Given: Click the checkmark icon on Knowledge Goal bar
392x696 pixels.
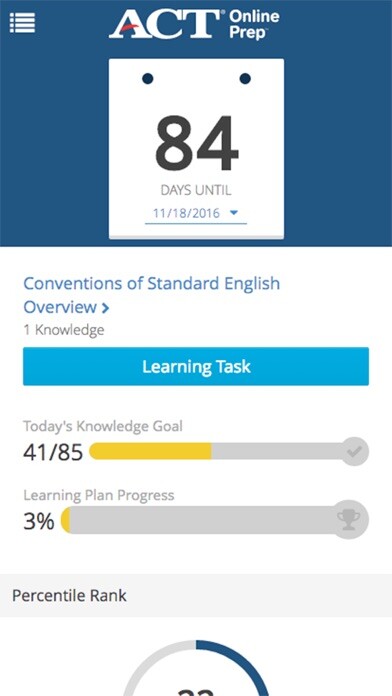Looking at the screenshot, I should pyautogui.click(x=354, y=451).
